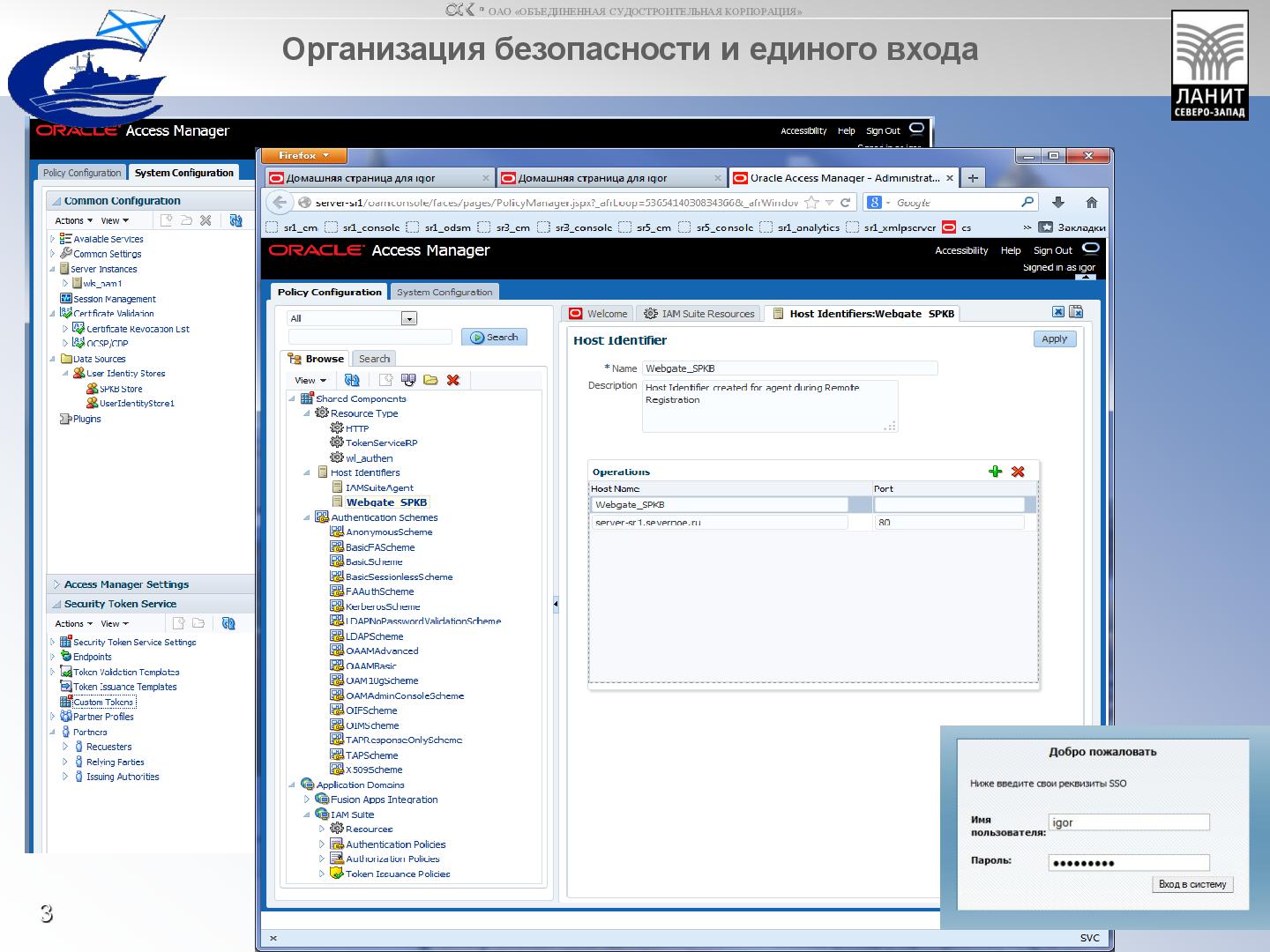
Task: Expand the Partner Profiles node
Action: [52, 717]
